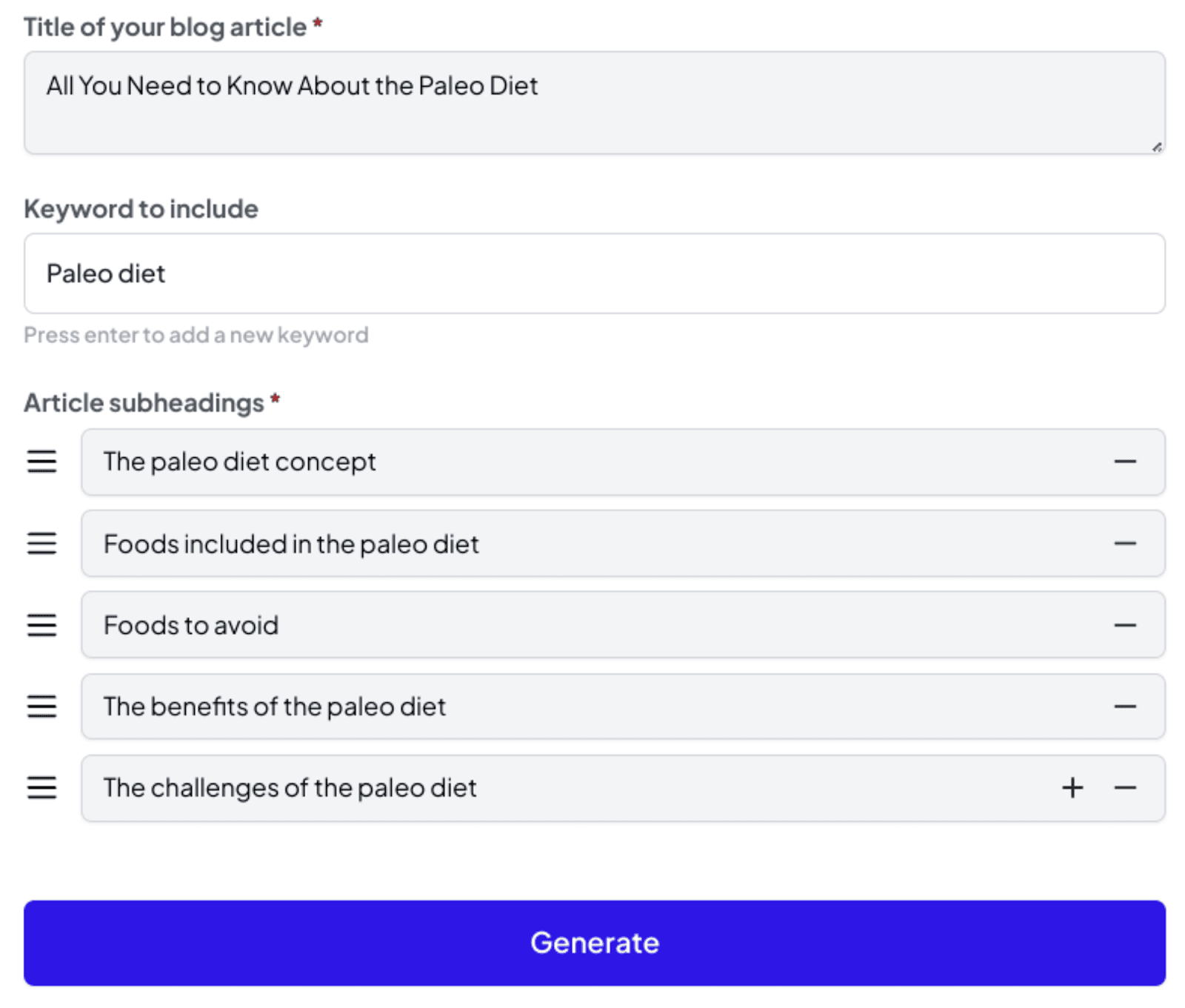
Task: Grab the drag handle beside "The paleo diet concept"
Action: pyautogui.click(x=41, y=461)
